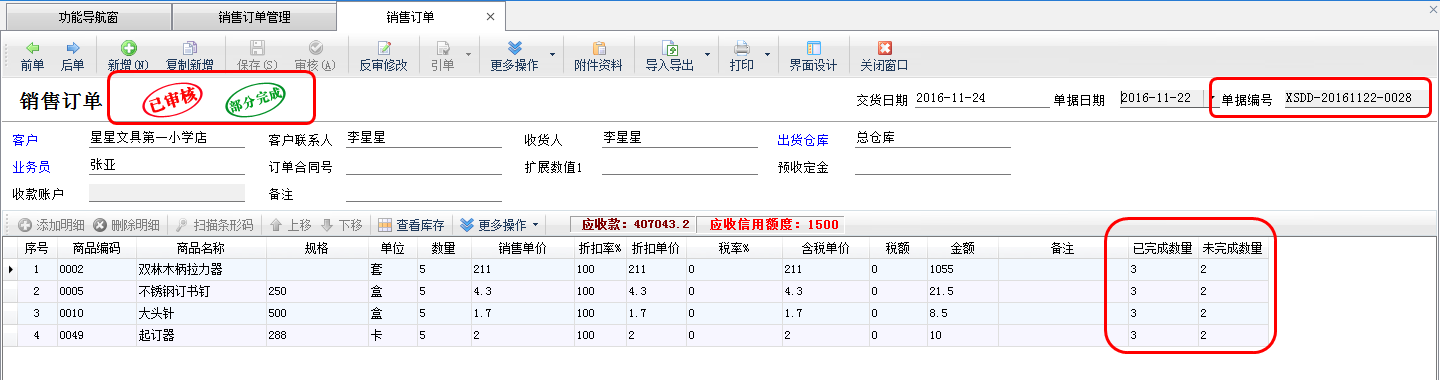Click the 备注 input field

tap(424, 194)
